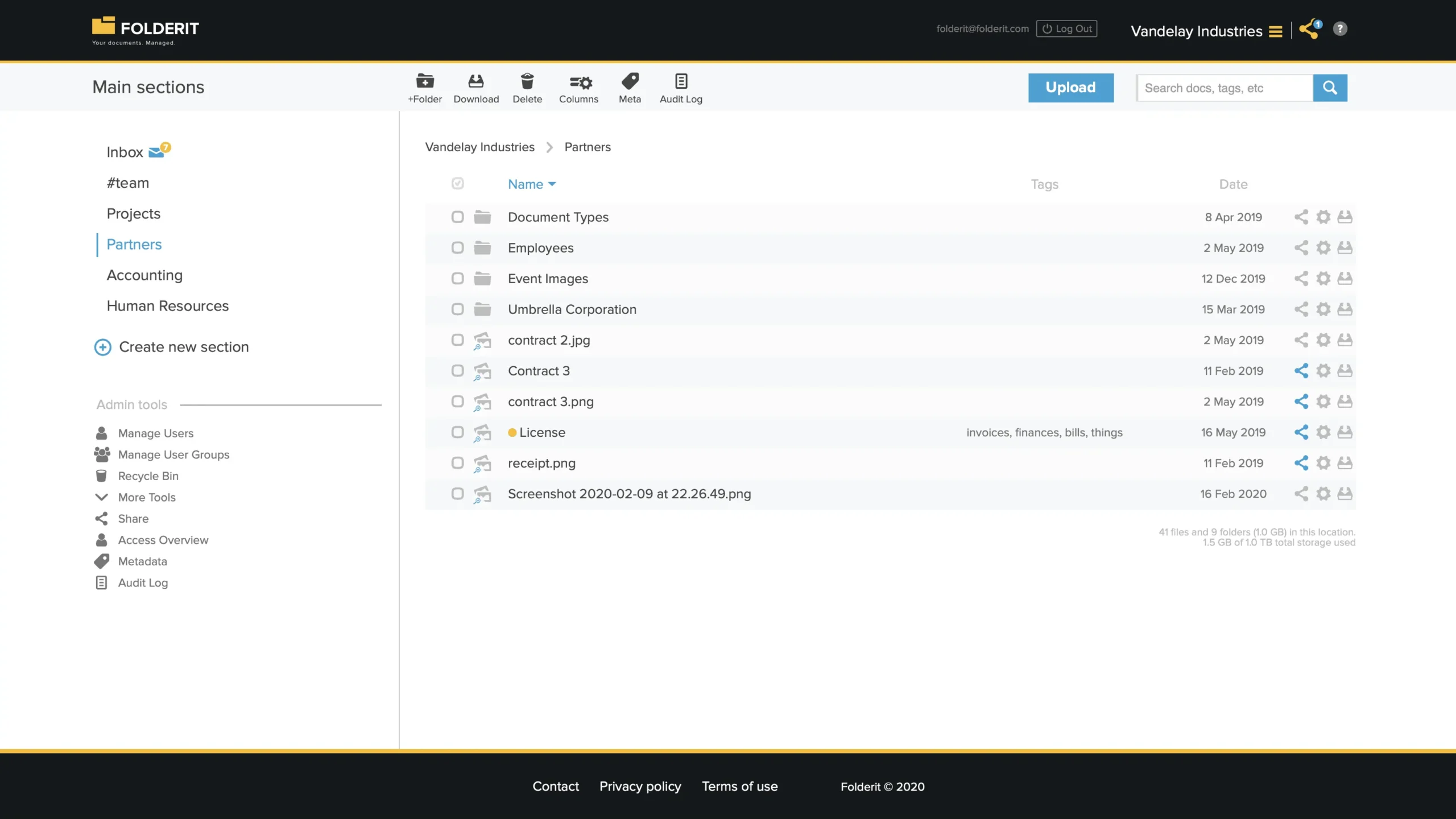The height and width of the screenshot is (819, 1456).
Task: Go to Human Resources section
Action: pyautogui.click(x=167, y=306)
